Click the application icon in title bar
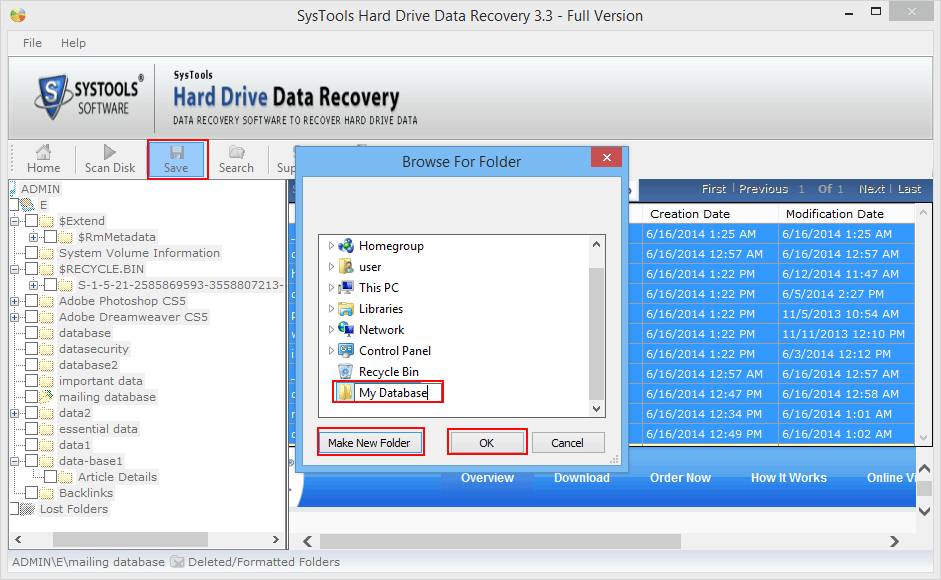This screenshot has width=941, height=580. 18,16
